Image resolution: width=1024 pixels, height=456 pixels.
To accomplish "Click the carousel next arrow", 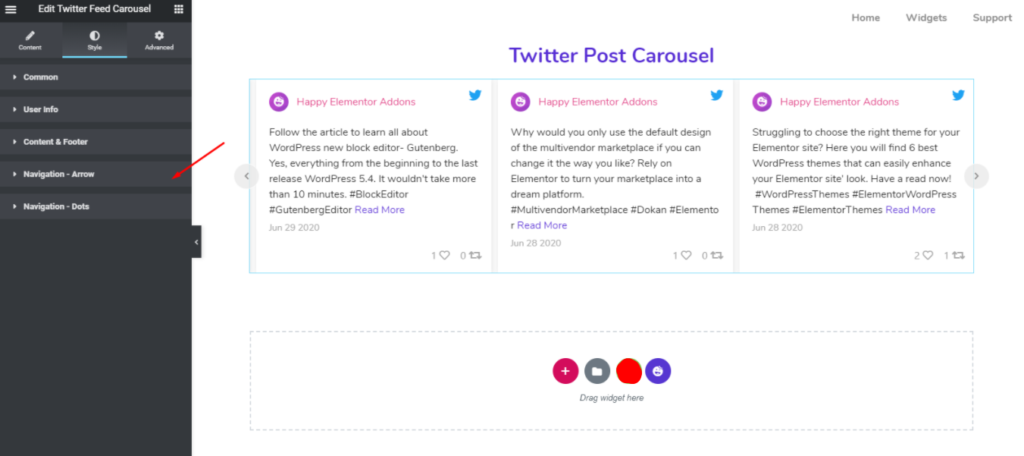I will click(977, 176).
